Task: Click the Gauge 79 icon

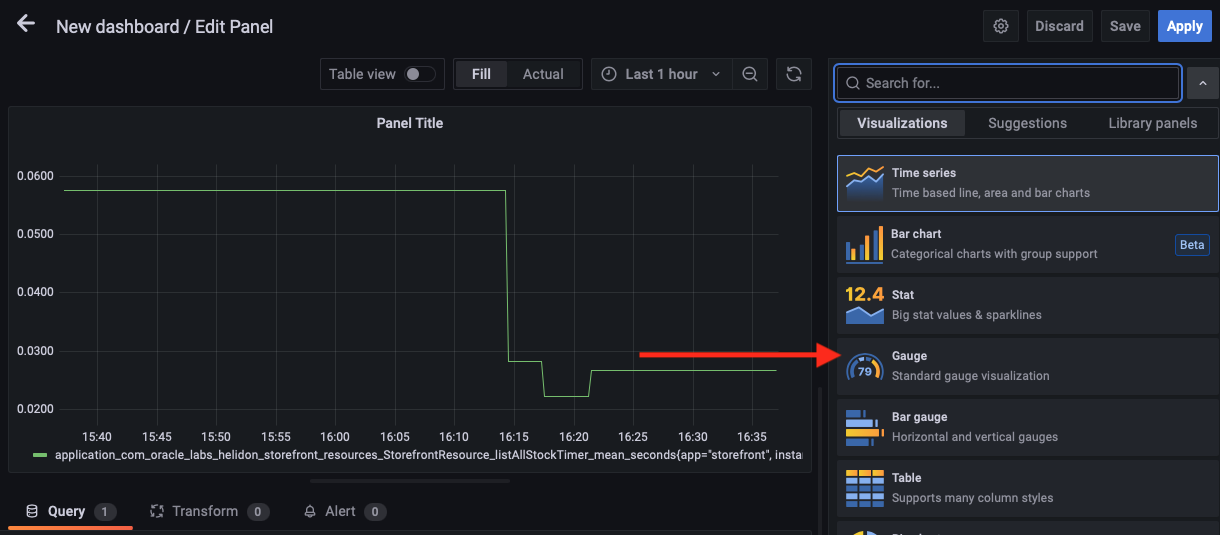Action: click(x=864, y=366)
